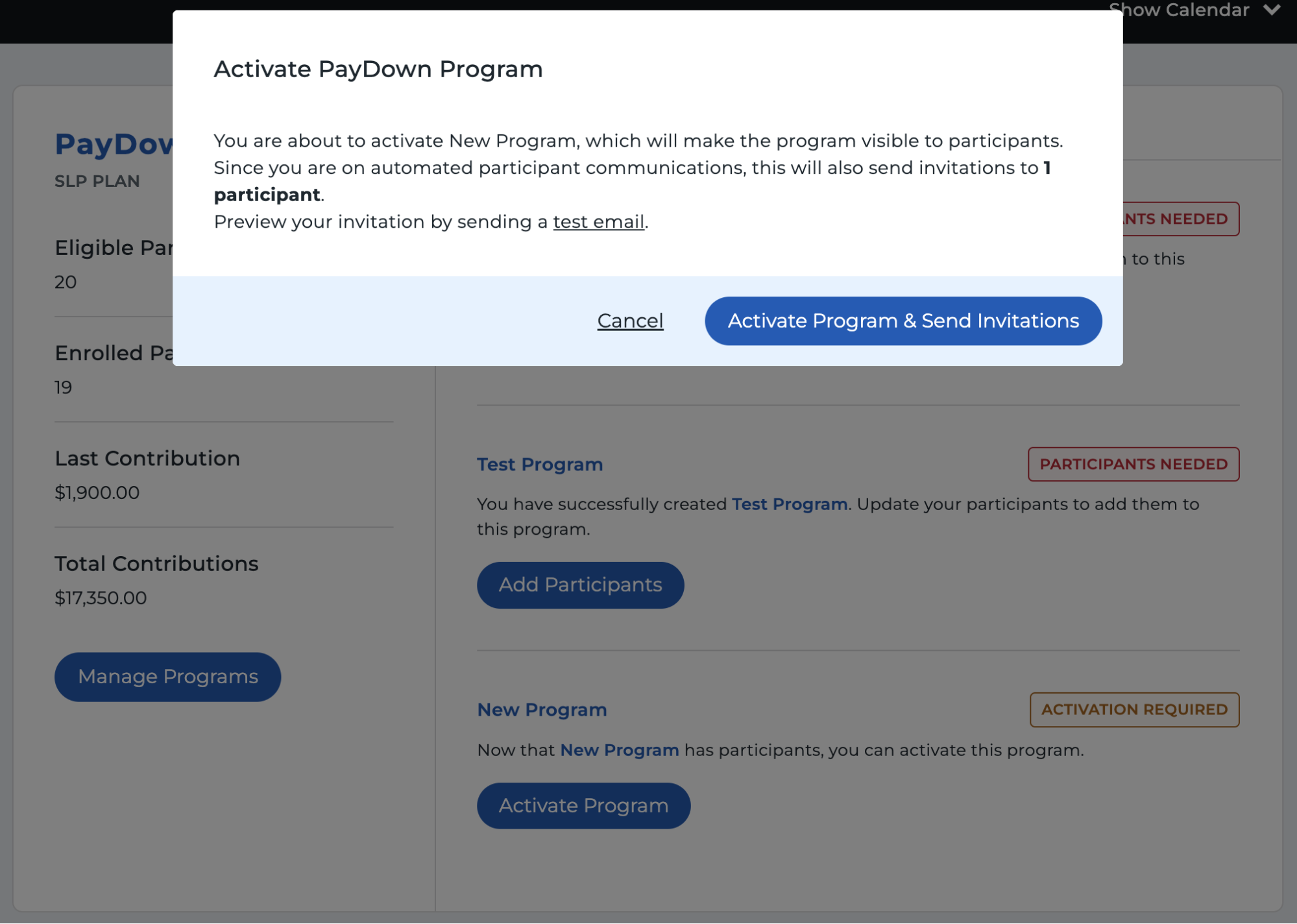Click Participants Needed badge beside Test Program

pos(1133,464)
